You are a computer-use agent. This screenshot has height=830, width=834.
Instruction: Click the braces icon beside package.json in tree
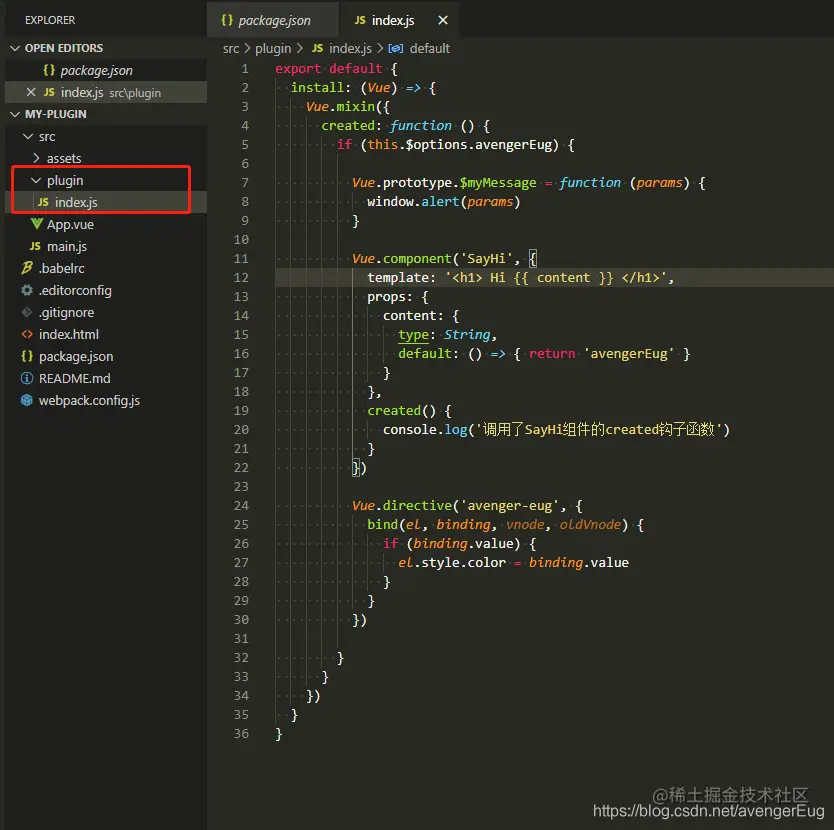coord(27,356)
